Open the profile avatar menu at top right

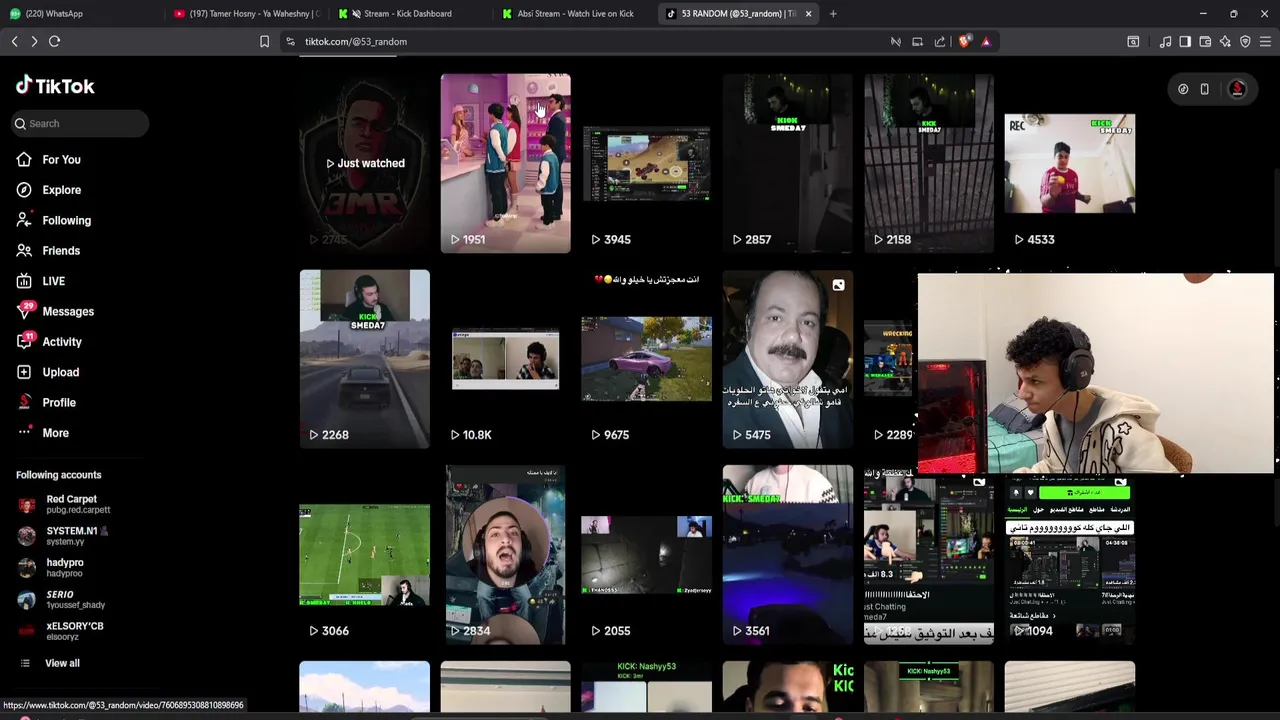click(1237, 89)
